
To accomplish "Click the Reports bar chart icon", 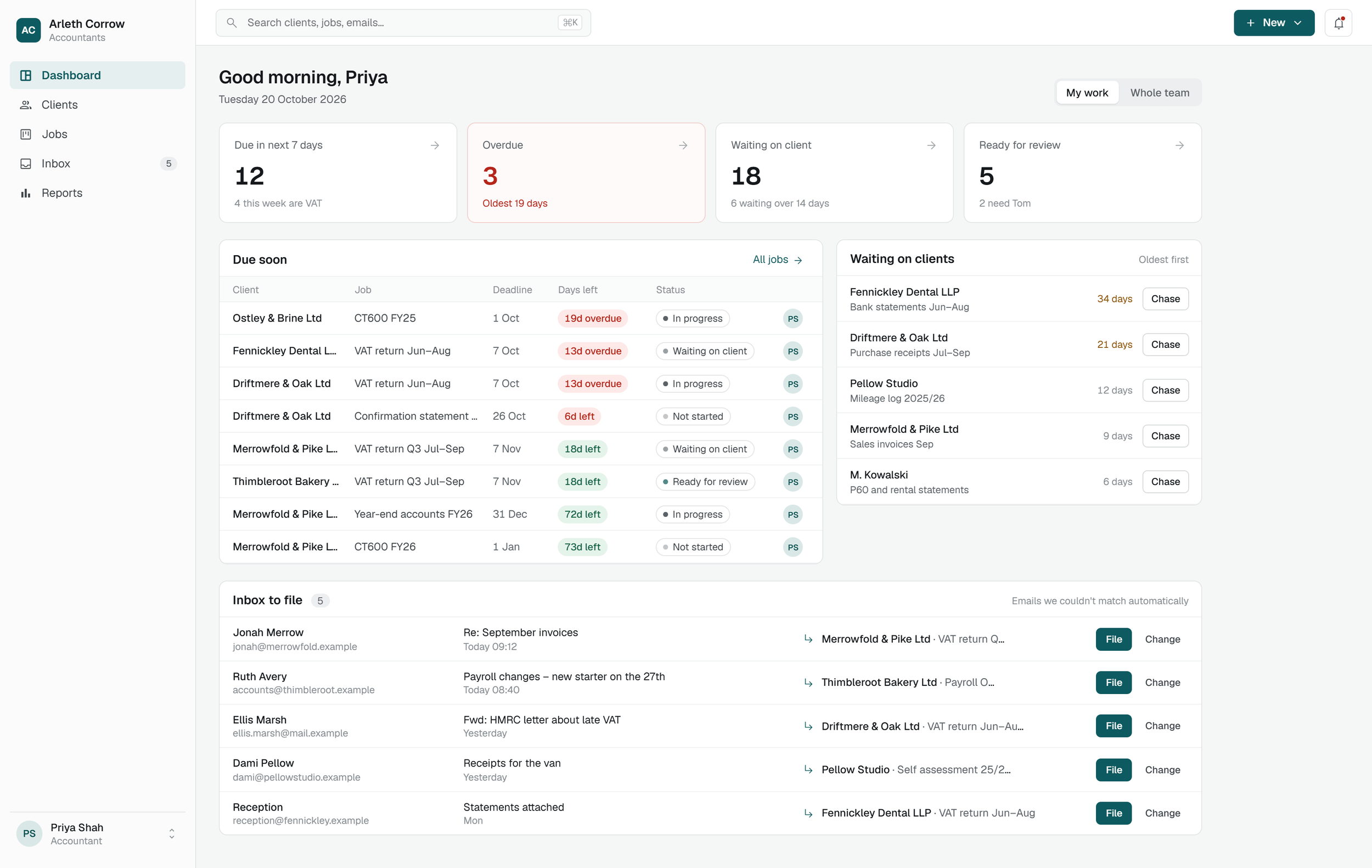I will tap(26, 193).
